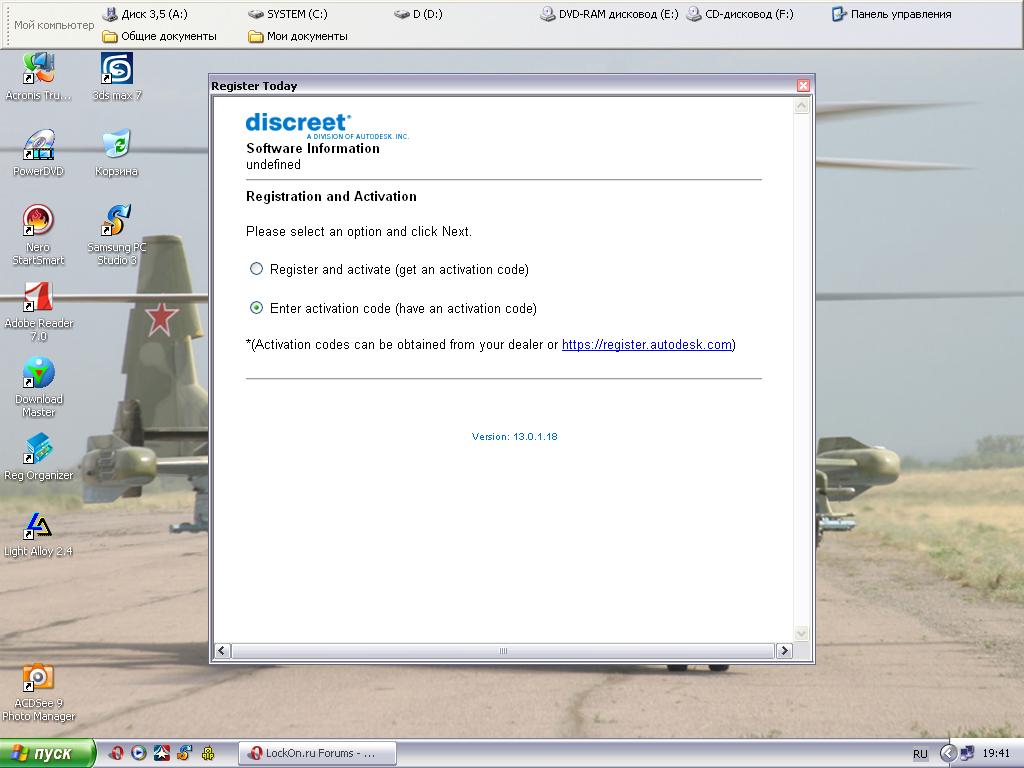Launch Opera from quick launch bar
The image size is (1024, 768).
(x=116, y=753)
